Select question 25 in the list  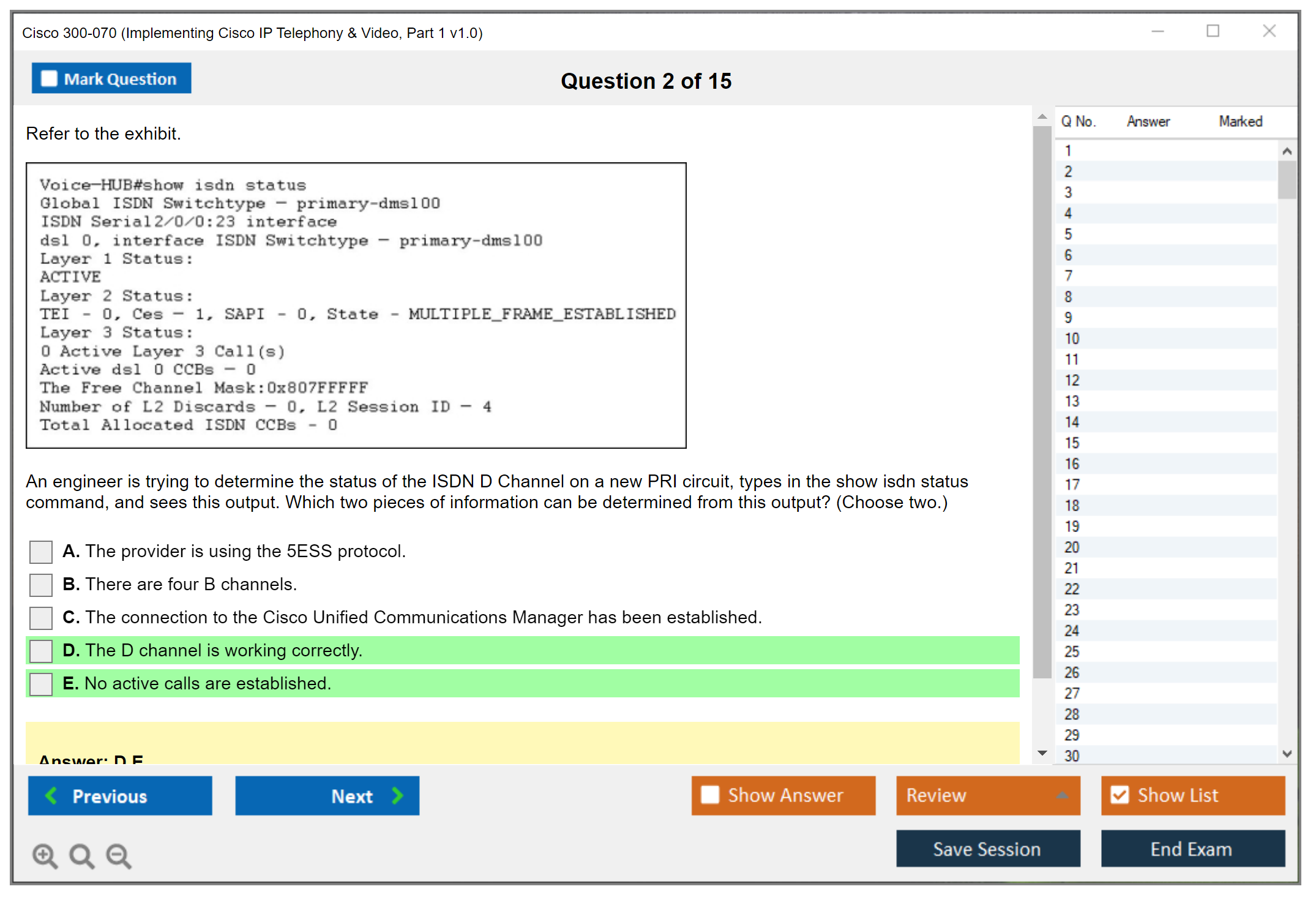(x=1072, y=651)
